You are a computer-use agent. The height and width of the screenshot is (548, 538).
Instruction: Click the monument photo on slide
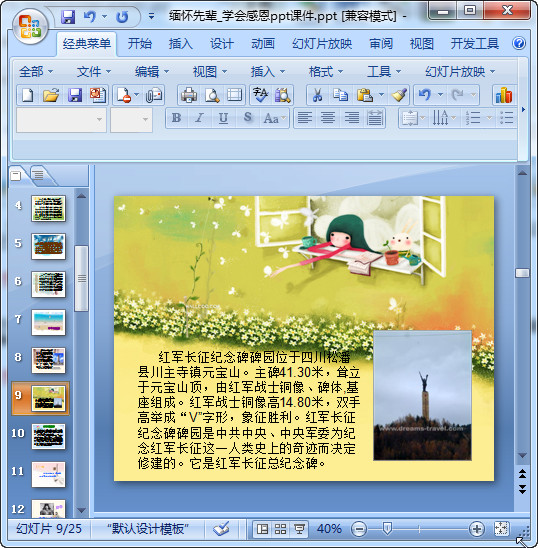[x=422, y=395]
